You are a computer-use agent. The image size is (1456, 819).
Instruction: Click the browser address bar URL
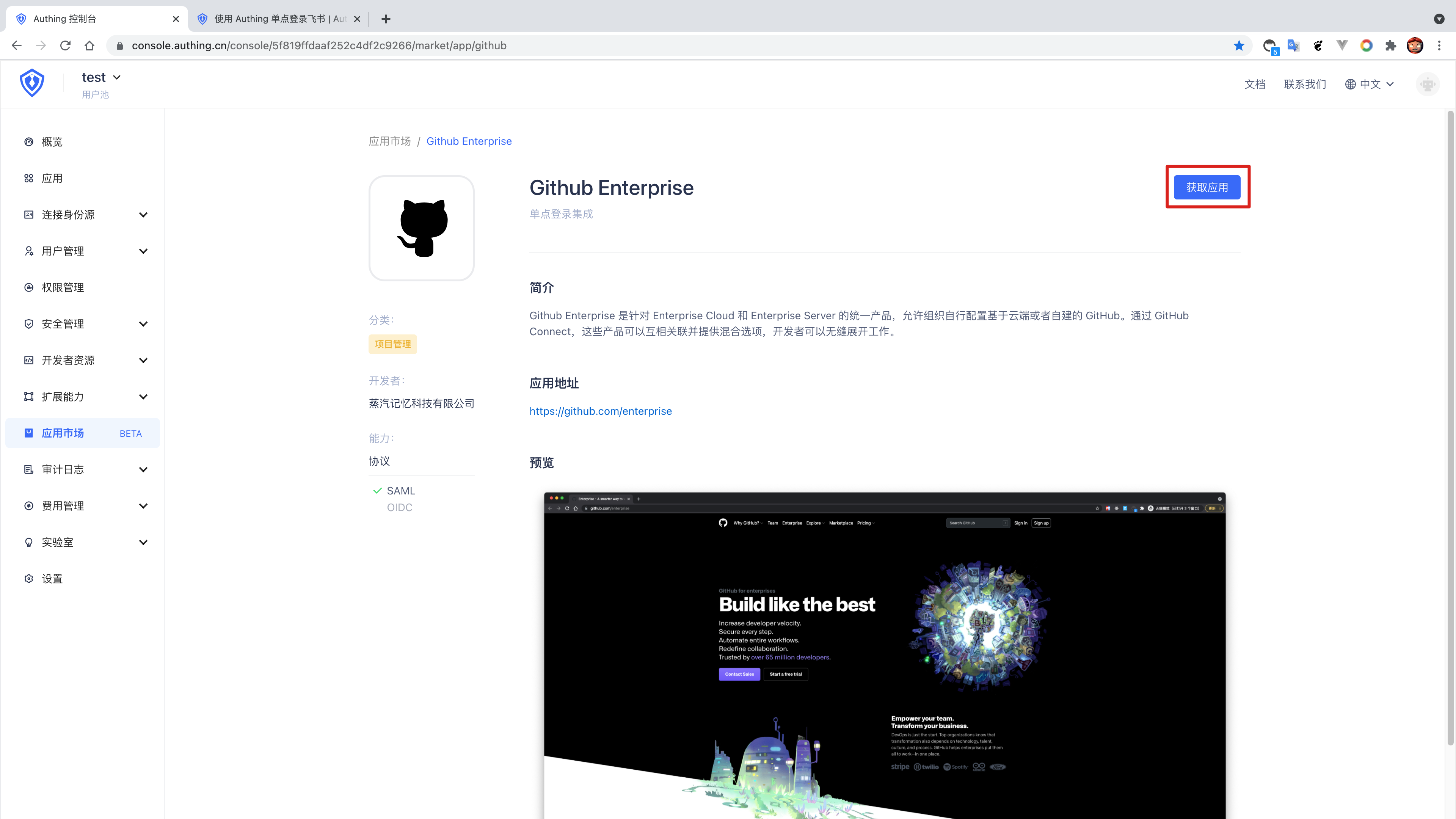click(x=319, y=46)
